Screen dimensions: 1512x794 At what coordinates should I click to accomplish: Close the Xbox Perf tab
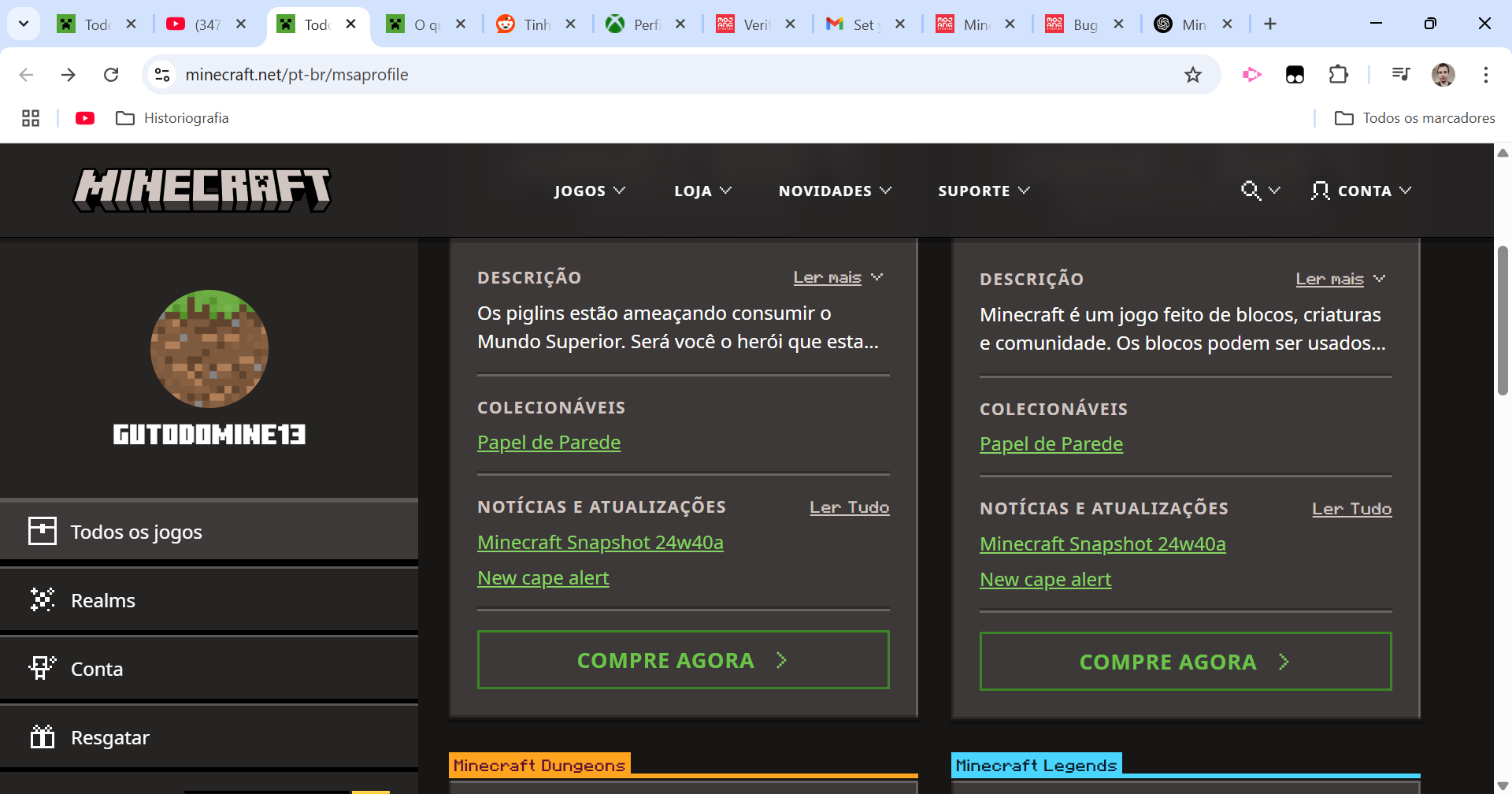[680, 24]
